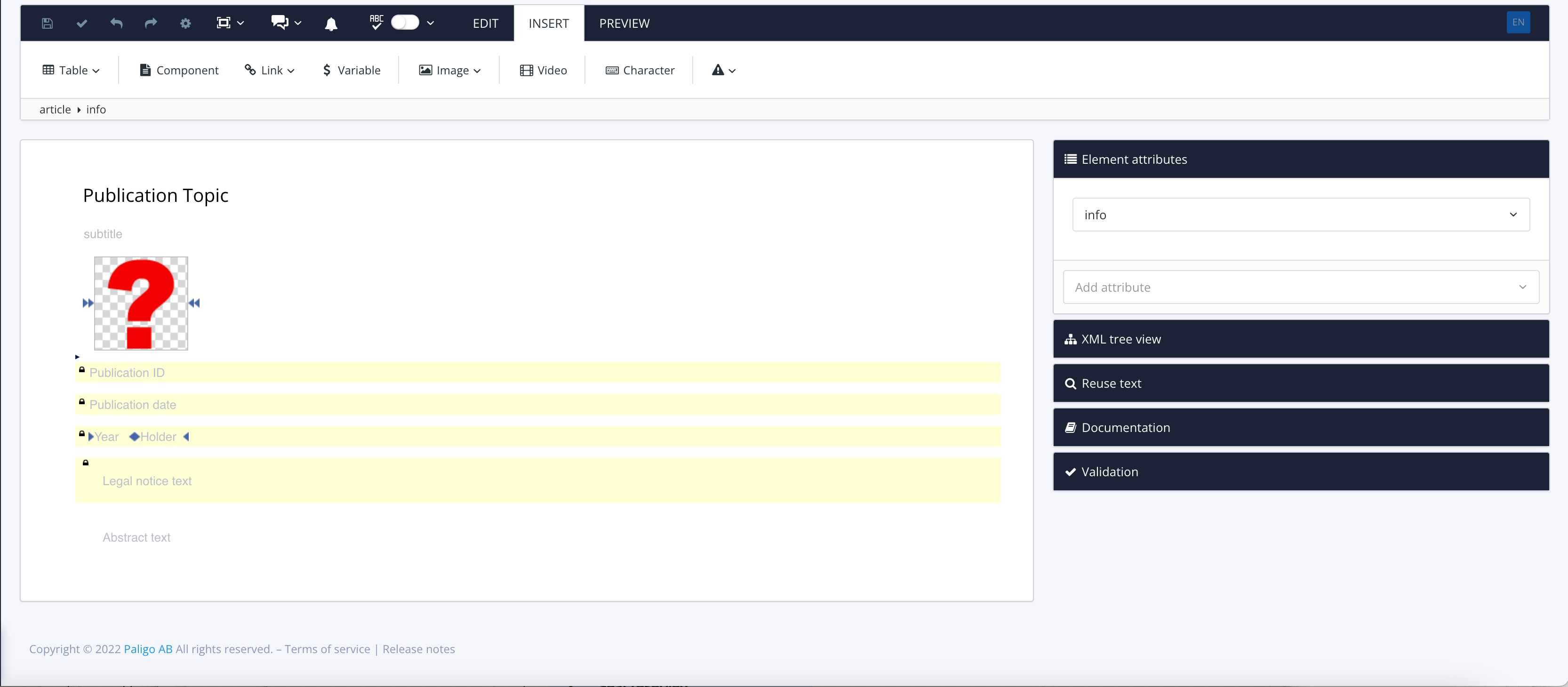Open the Image dropdown menu

tap(449, 70)
